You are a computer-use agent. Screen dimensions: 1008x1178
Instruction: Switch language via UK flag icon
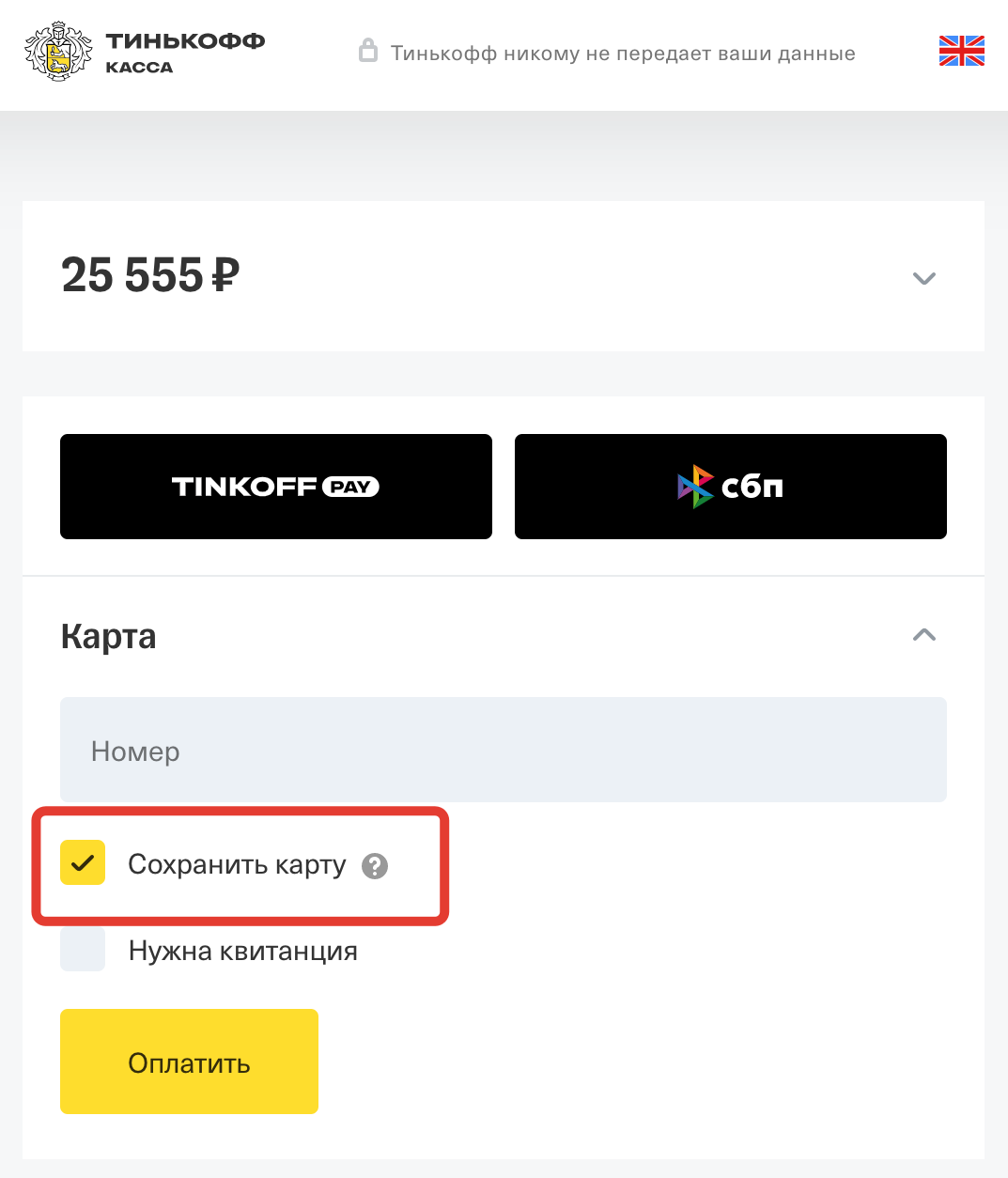961,51
